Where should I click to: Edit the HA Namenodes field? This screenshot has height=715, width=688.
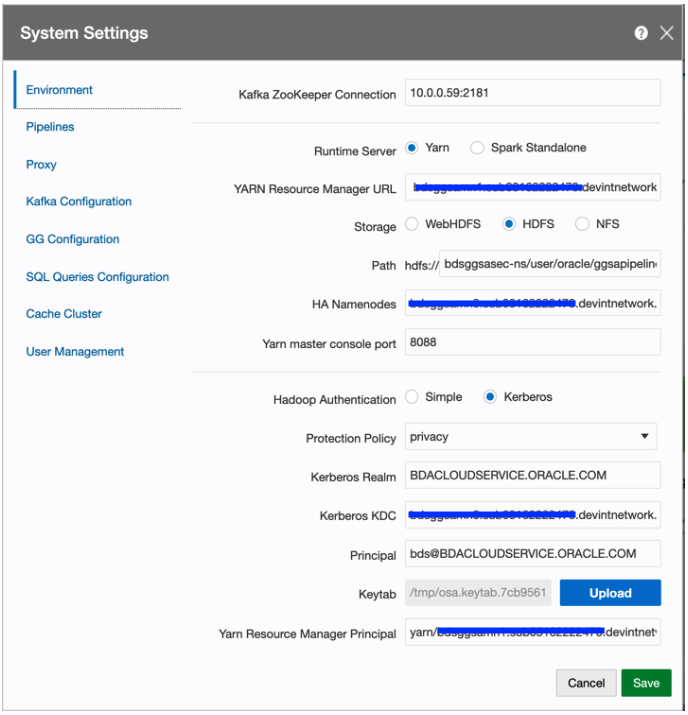pos(533,303)
